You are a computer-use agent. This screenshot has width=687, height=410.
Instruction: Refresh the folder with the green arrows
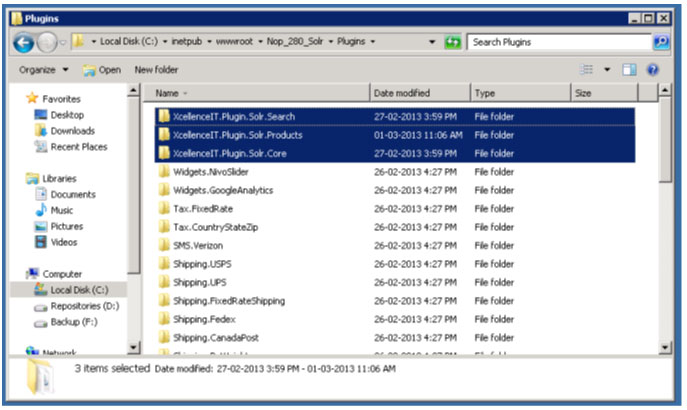click(453, 42)
